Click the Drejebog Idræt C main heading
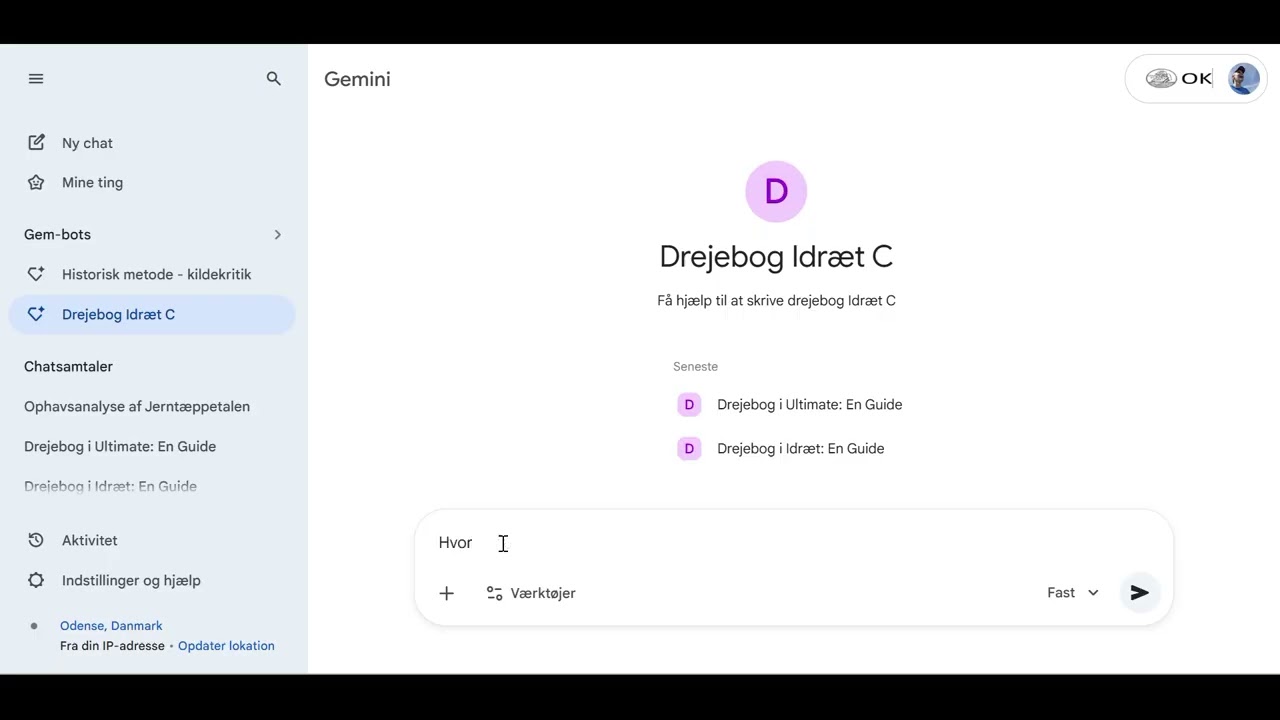 [x=776, y=257]
